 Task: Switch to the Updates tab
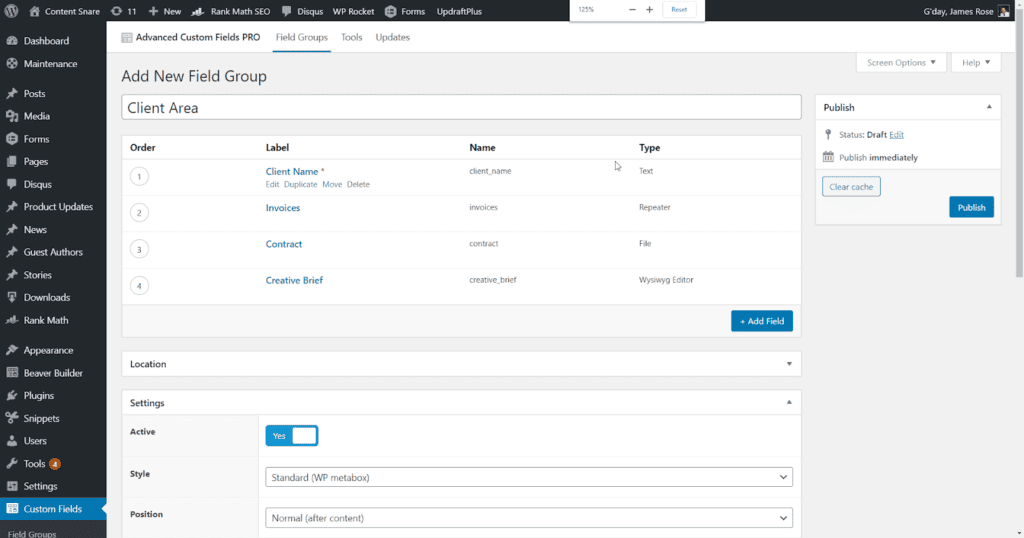click(392, 37)
